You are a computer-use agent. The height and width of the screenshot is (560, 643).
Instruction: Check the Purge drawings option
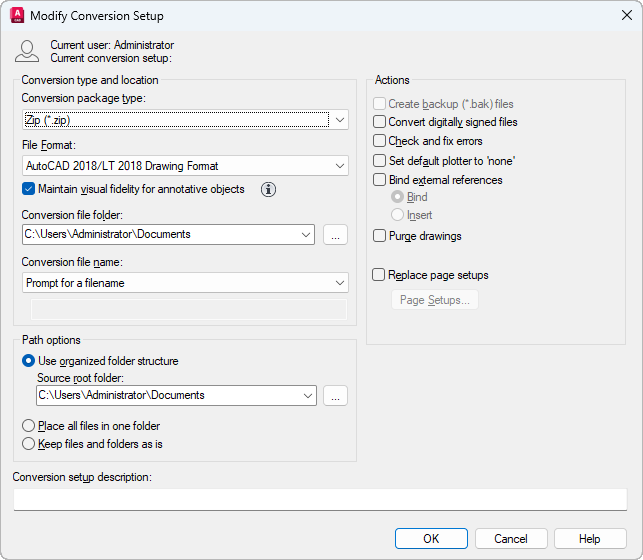click(380, 236)
